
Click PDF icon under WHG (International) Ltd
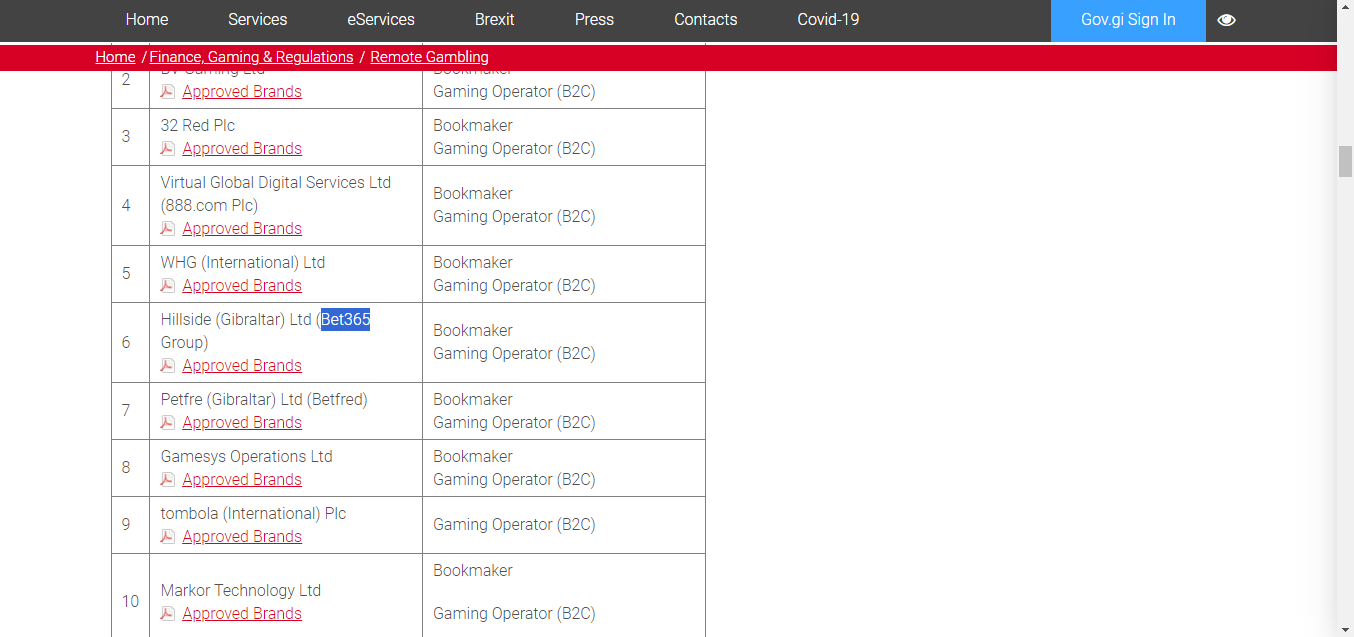168,285
